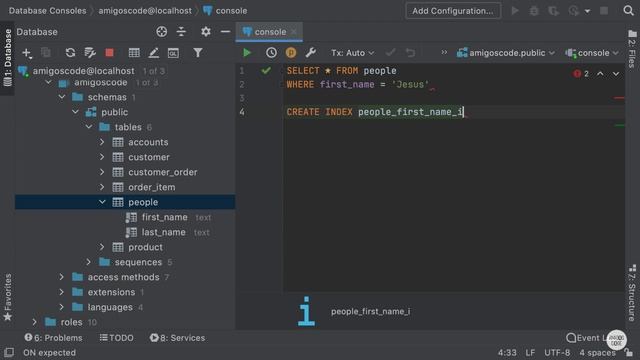Hide the Database panel with minus icon
Viewport: 640px width, 360px height.
(225, 31)
